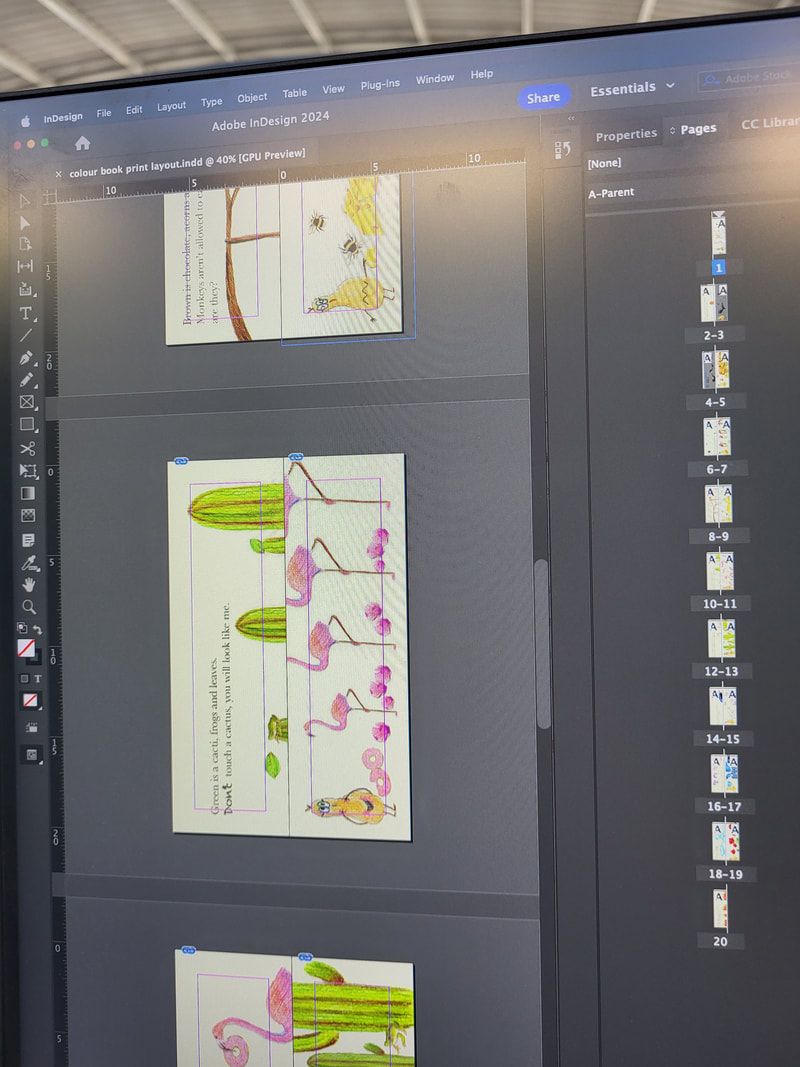Choose the Direct Selection tool
Viewport: 800px width, 1067px height.
pyautogui.click(x=25, y=223)
